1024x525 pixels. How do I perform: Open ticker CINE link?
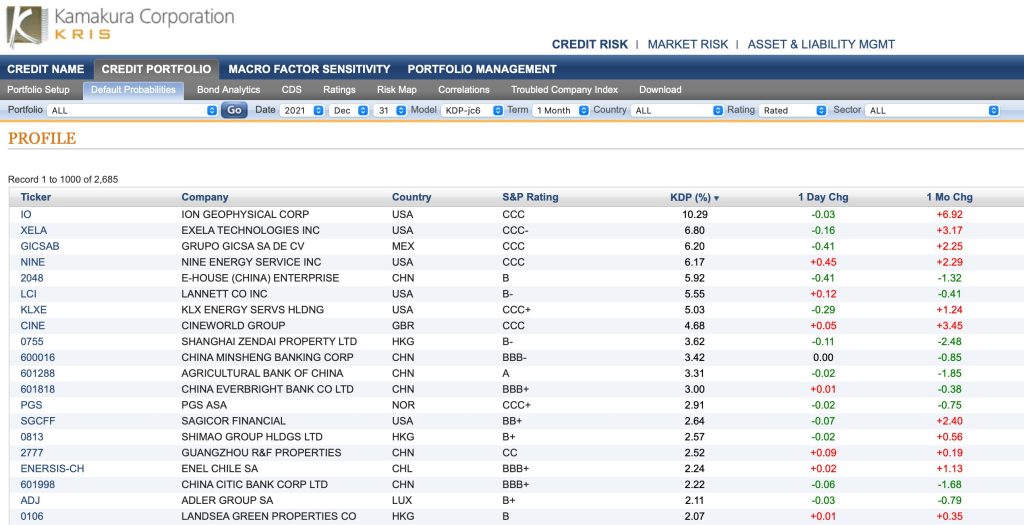tap(33, 325)
